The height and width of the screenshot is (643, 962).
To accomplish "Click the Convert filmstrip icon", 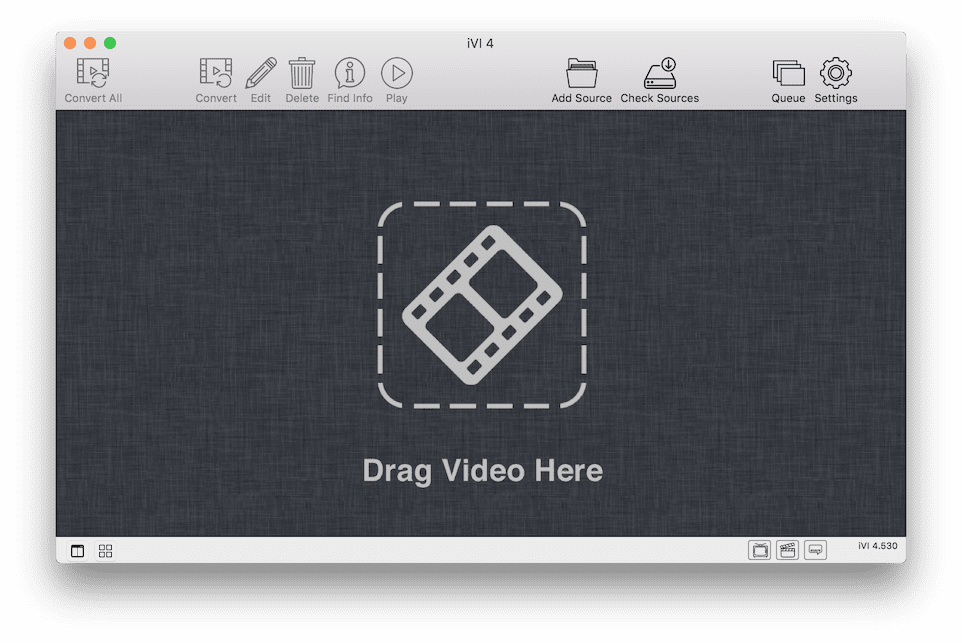I will point(215,74).
